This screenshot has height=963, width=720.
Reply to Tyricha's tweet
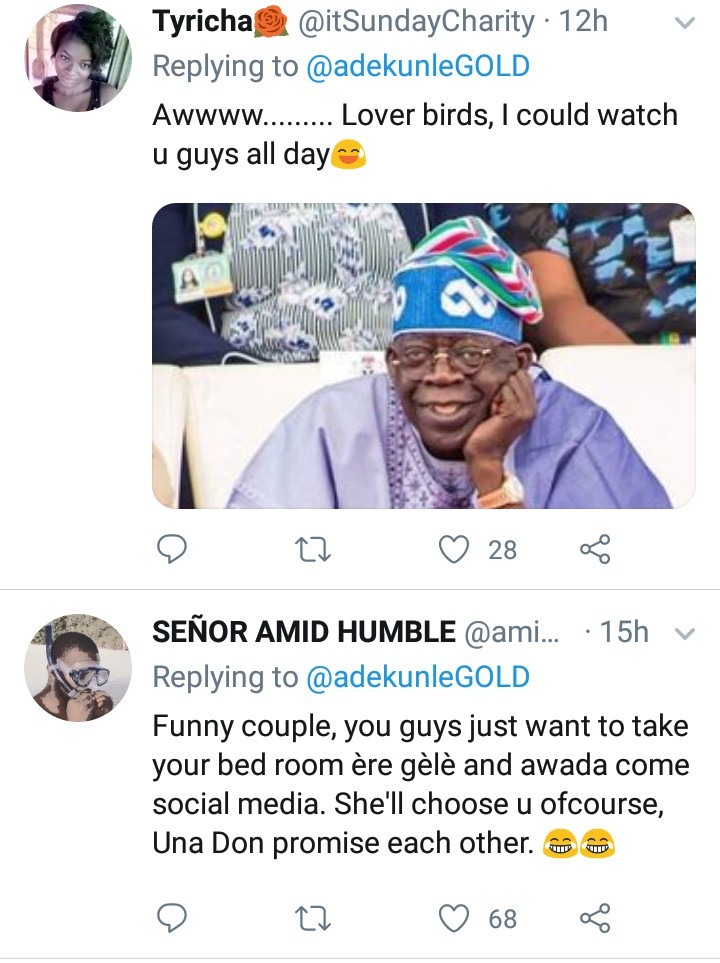[174, 548]
